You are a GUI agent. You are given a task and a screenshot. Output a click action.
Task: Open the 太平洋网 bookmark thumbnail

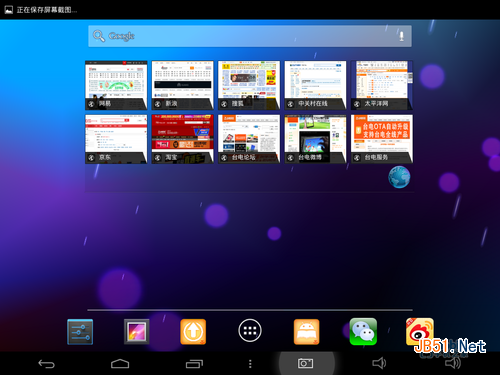[382, 85]
